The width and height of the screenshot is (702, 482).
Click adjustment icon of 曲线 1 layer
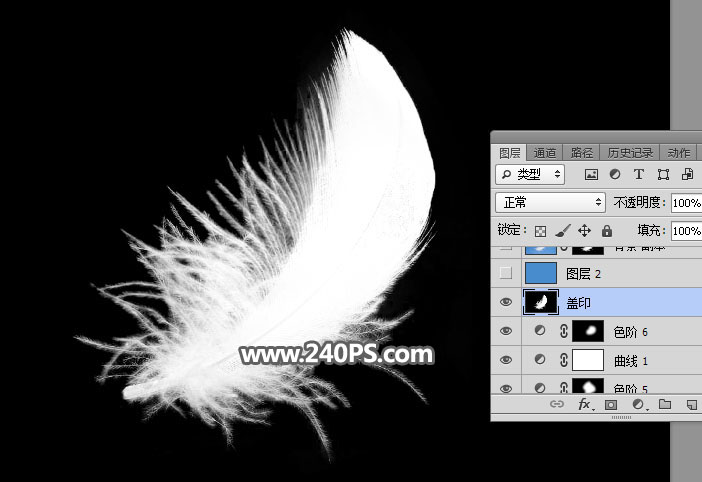pos(540,359)
